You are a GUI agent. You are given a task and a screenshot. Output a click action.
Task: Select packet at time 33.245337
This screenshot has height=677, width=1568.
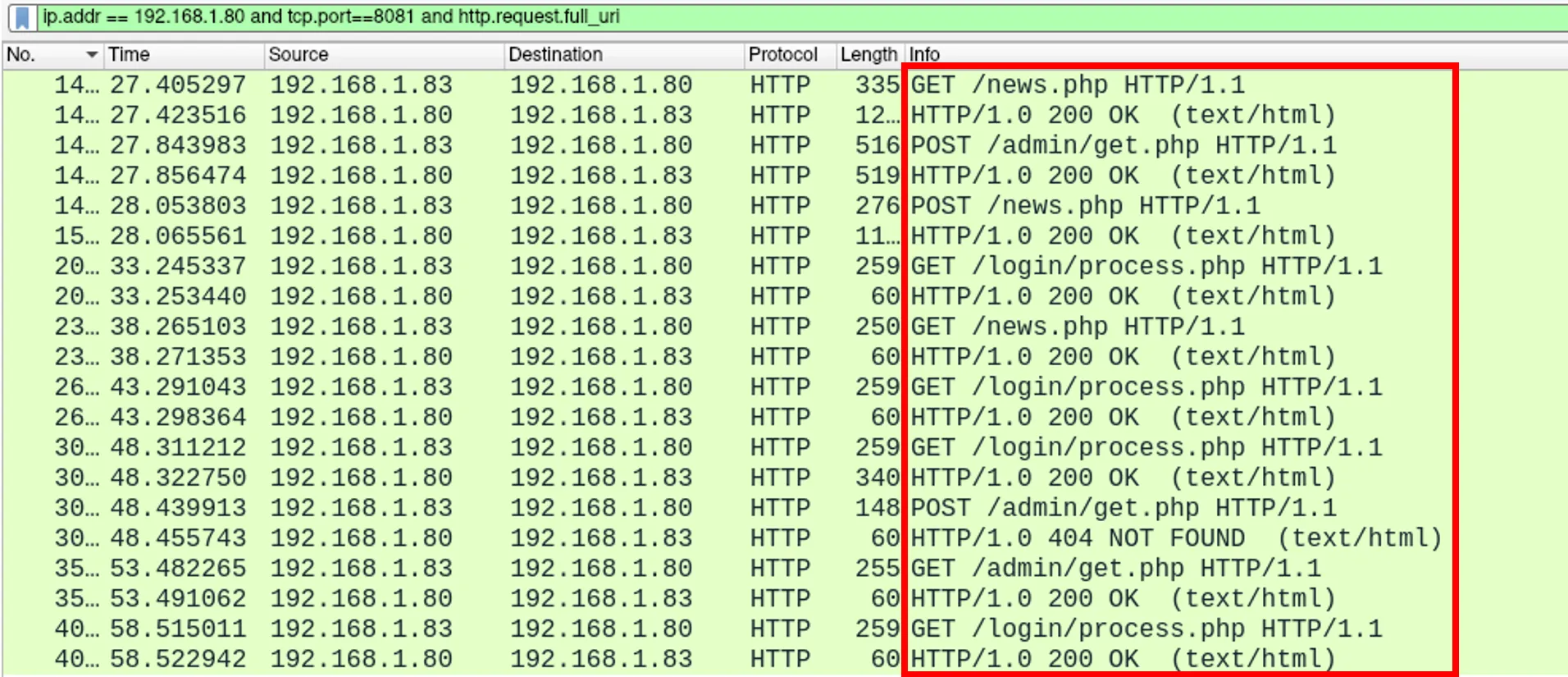point(784,267)
